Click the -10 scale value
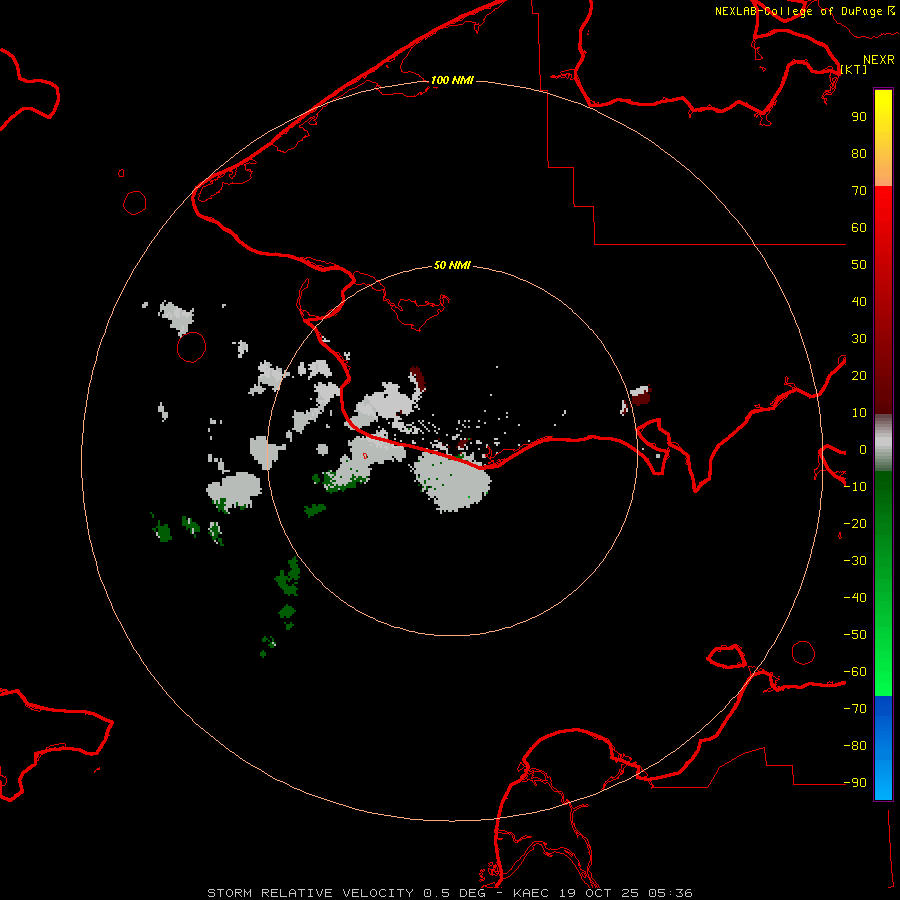 point(855,487)
